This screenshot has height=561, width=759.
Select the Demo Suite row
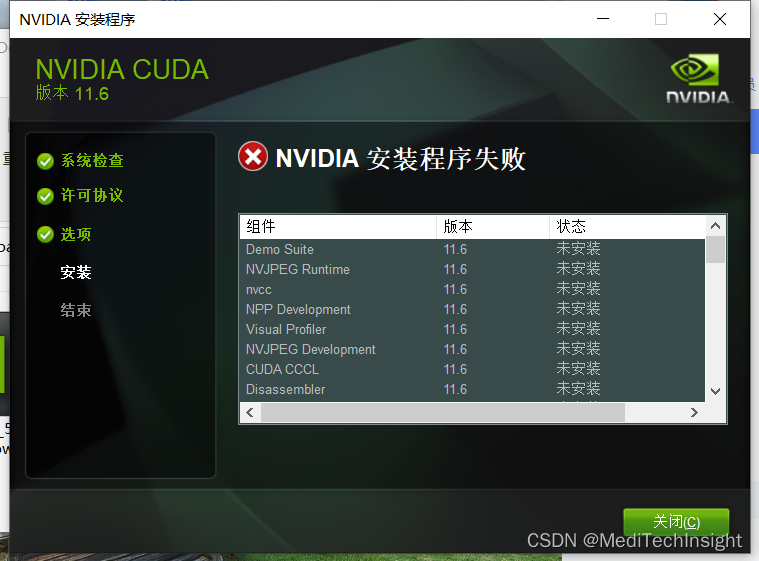coord(472,249)
